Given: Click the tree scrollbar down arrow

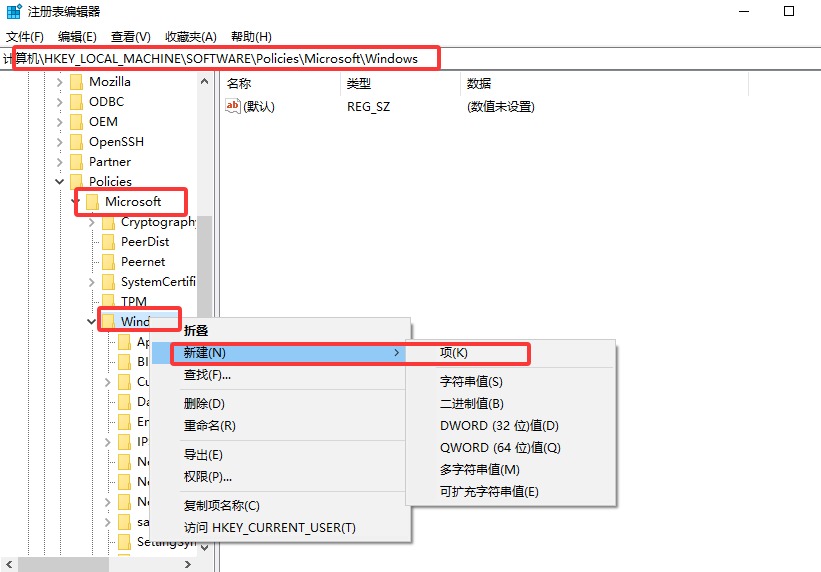Looking at the screenshot, I should (205, 547).
